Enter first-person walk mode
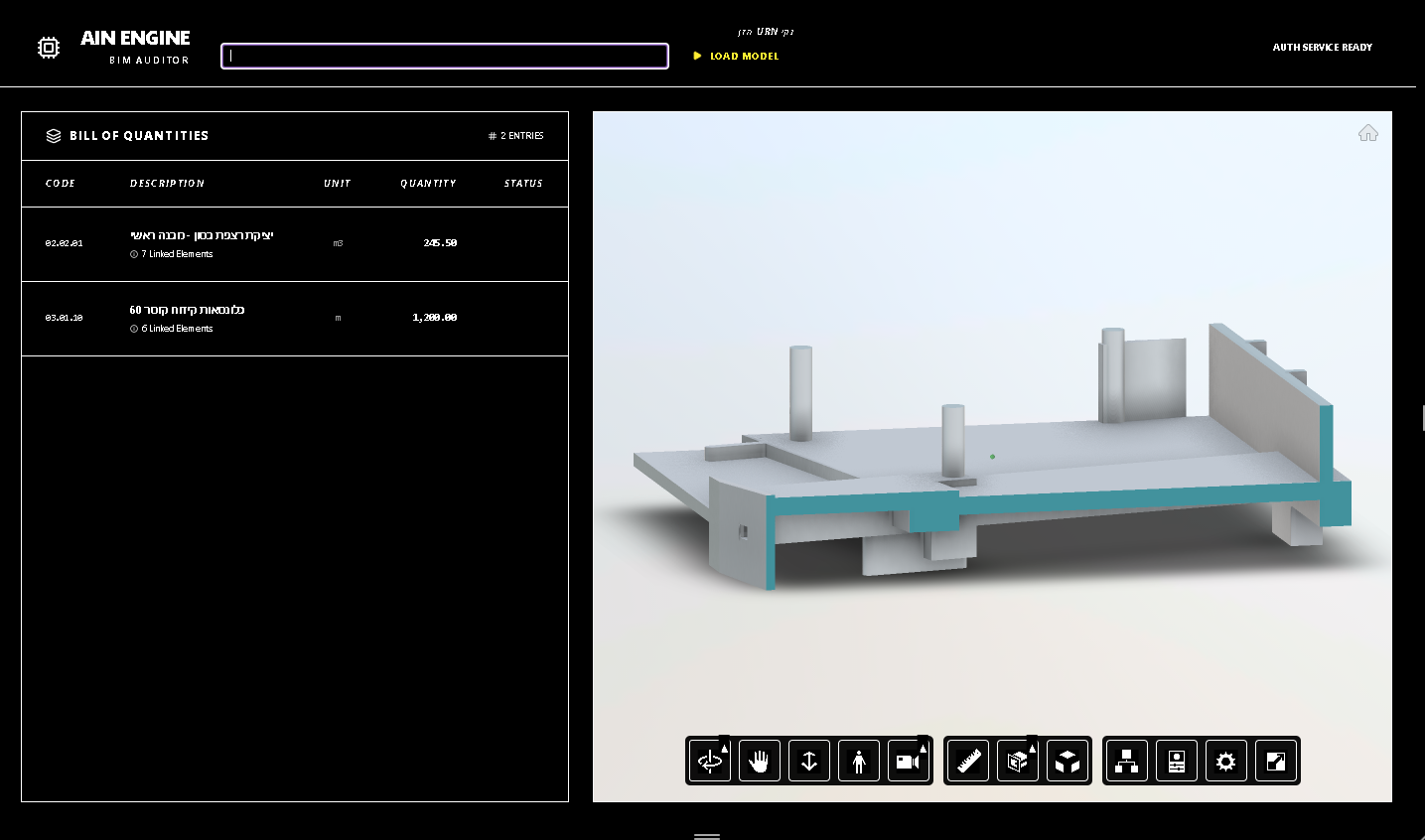This screenshot has width=1425, height=840. click(859, 761)
